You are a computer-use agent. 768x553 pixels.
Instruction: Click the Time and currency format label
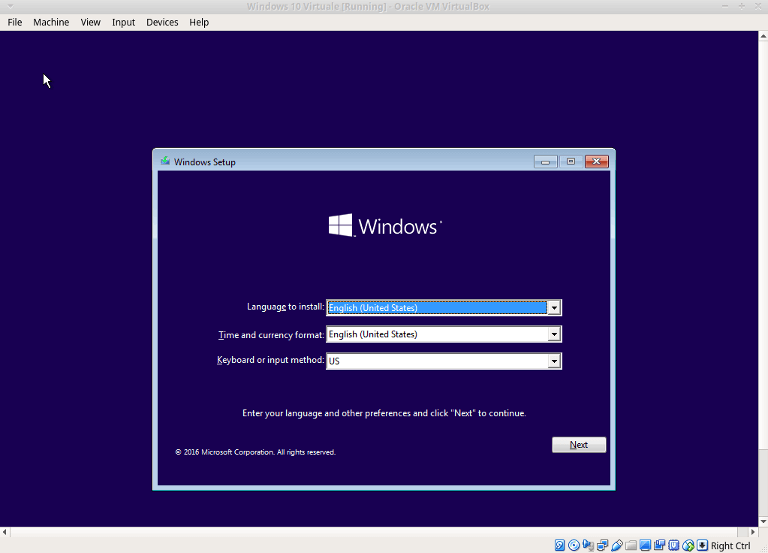pos(271,335)
